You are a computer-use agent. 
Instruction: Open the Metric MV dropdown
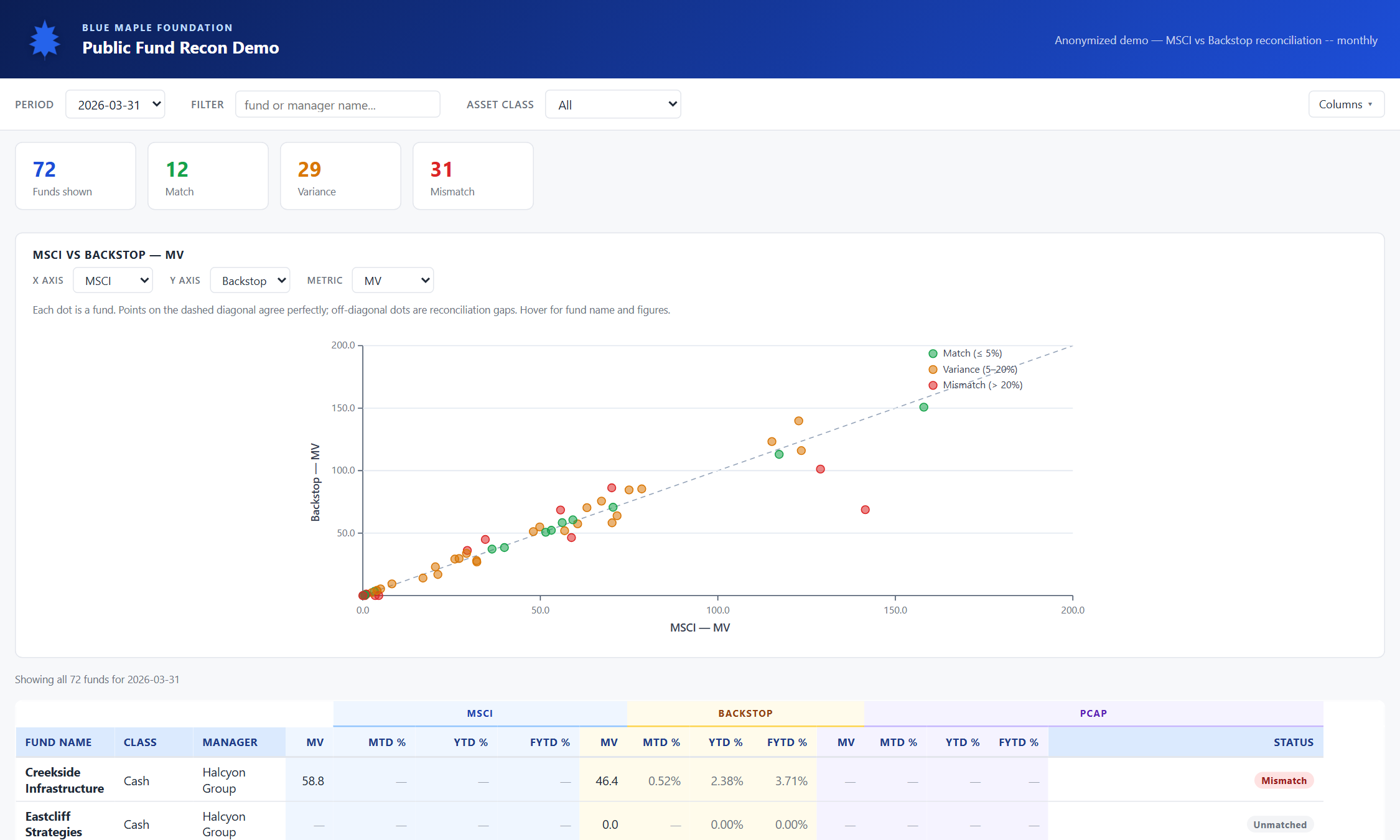(x=393, y=281)
